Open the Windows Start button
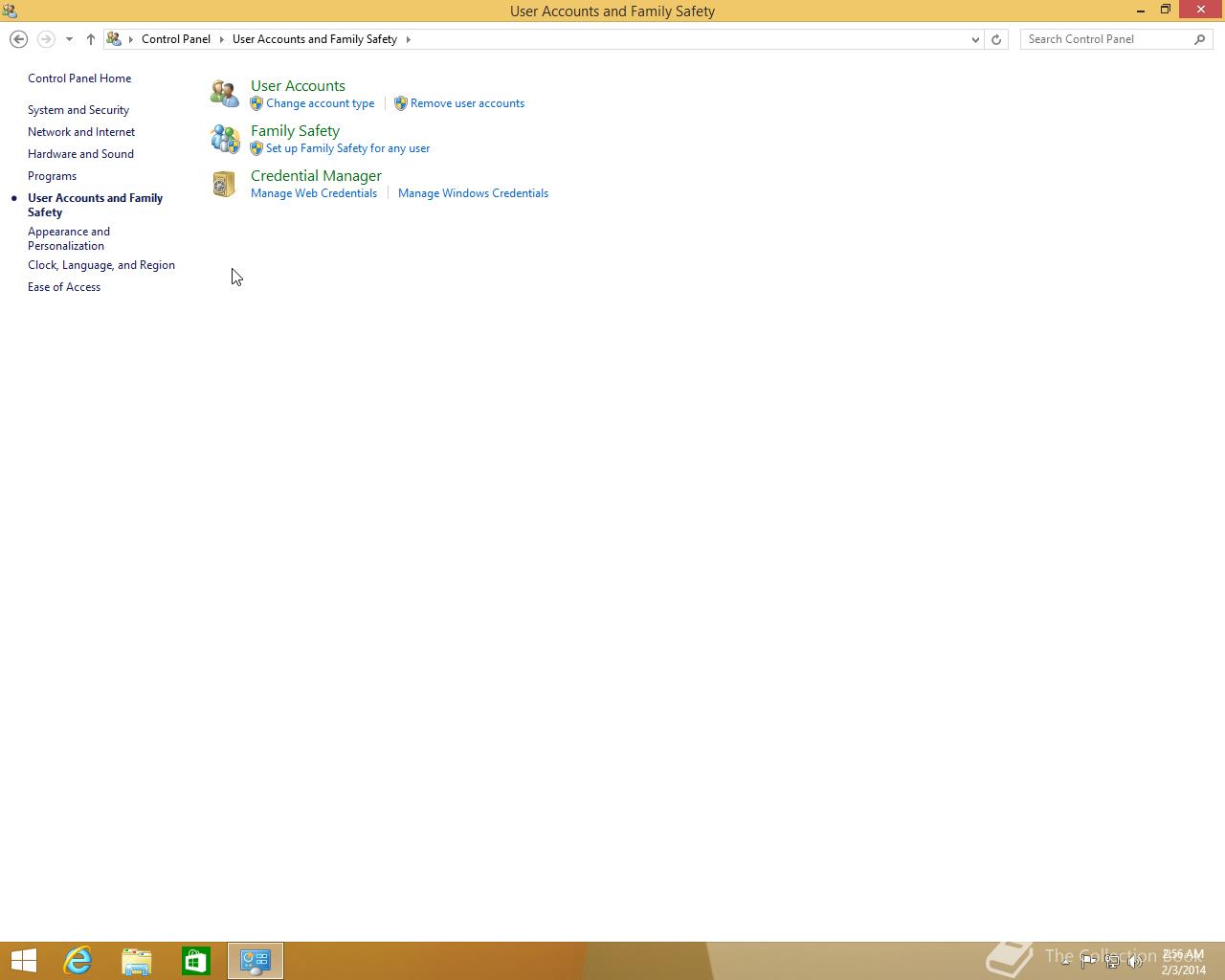The image size is (1225, 980). click(24, 961)
